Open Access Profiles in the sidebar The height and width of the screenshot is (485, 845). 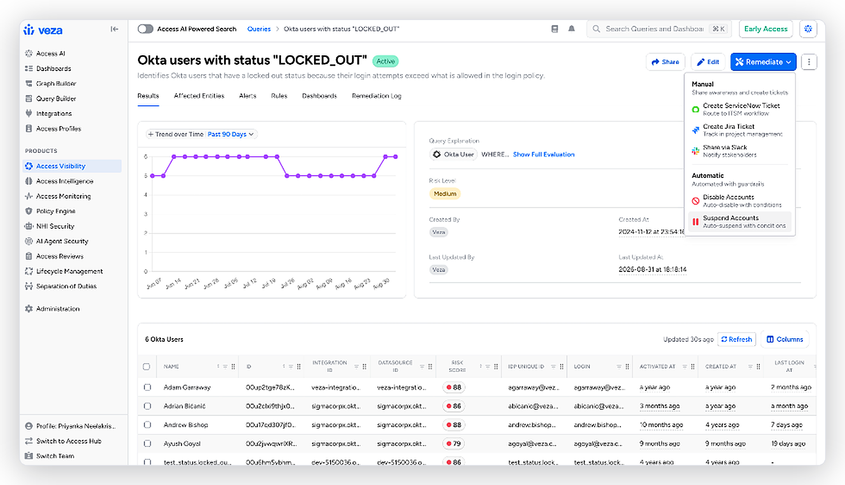click(x=58, y=129)
